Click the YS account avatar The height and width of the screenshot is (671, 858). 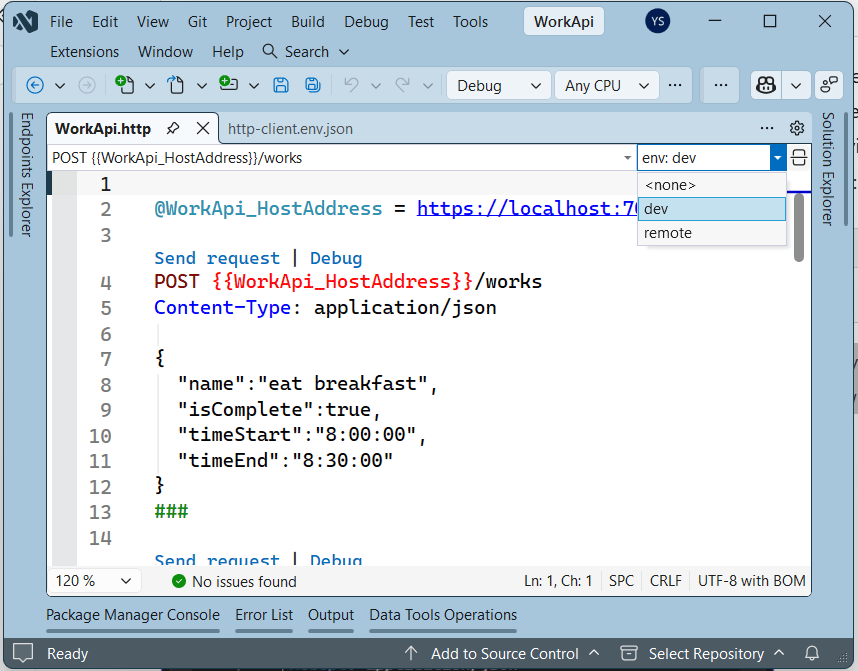658,21
